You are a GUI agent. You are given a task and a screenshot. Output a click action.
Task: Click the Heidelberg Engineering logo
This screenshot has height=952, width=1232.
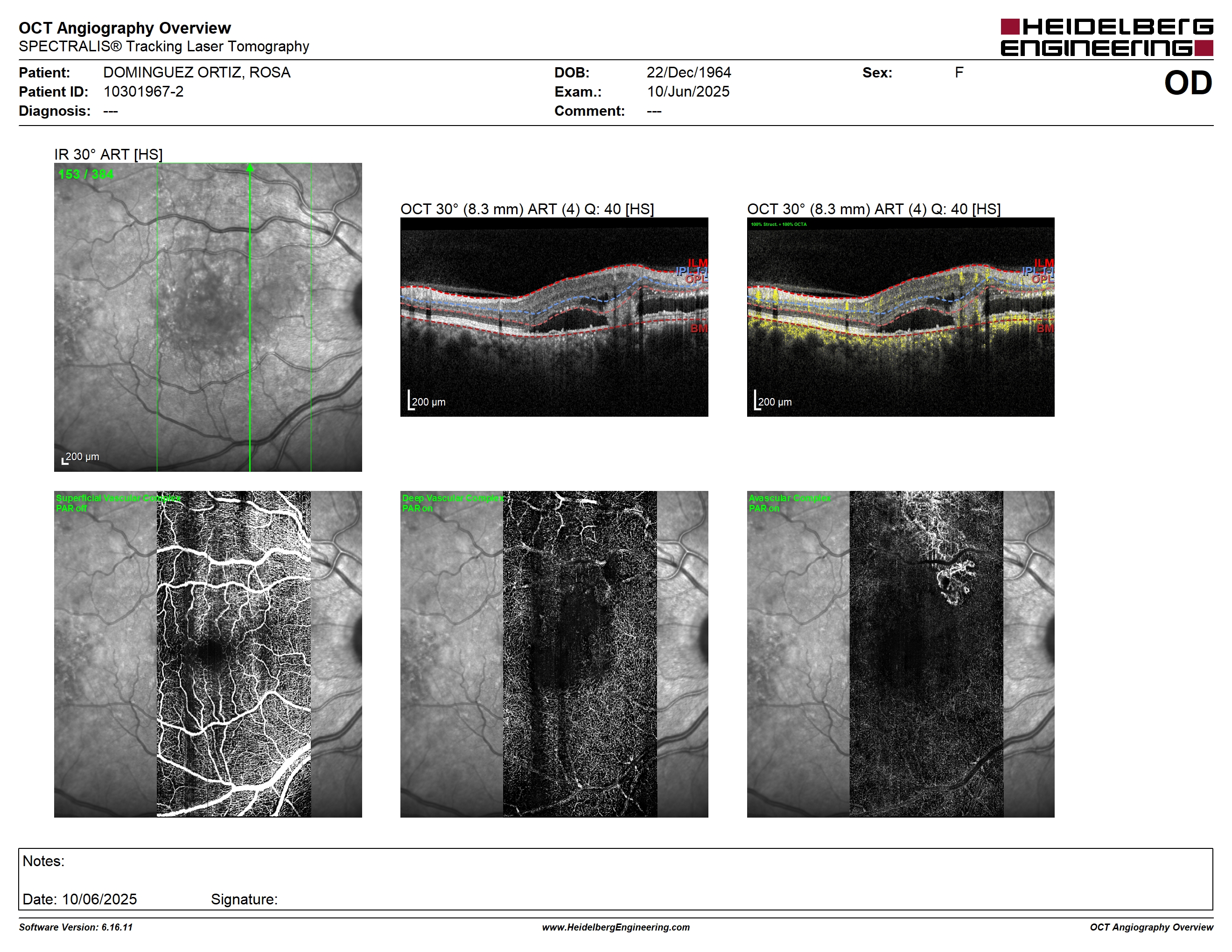[1107, 37]
